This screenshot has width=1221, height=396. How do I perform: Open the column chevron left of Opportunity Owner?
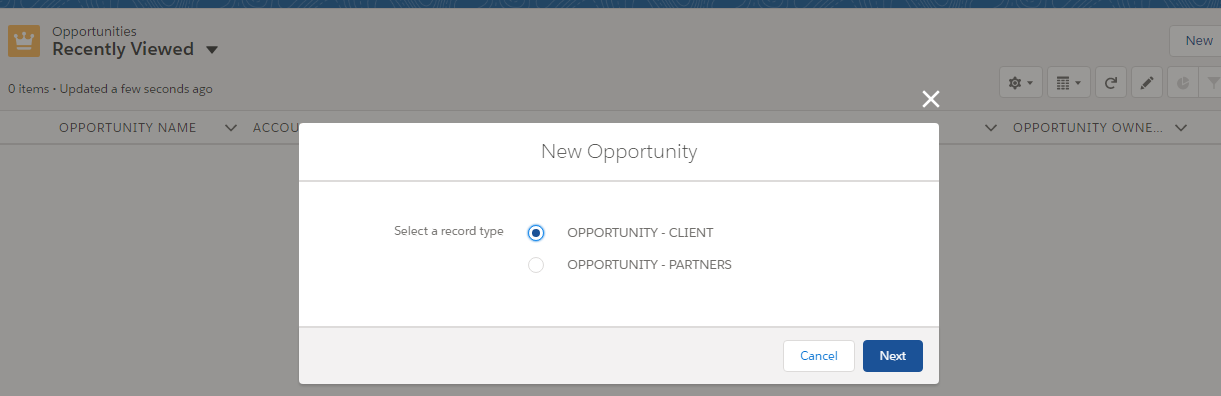pos(991,128)
